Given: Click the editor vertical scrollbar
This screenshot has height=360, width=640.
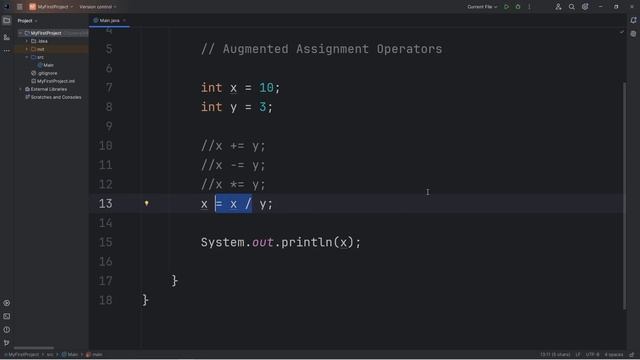Looking at the screenshot, I should tap(624, 196).
